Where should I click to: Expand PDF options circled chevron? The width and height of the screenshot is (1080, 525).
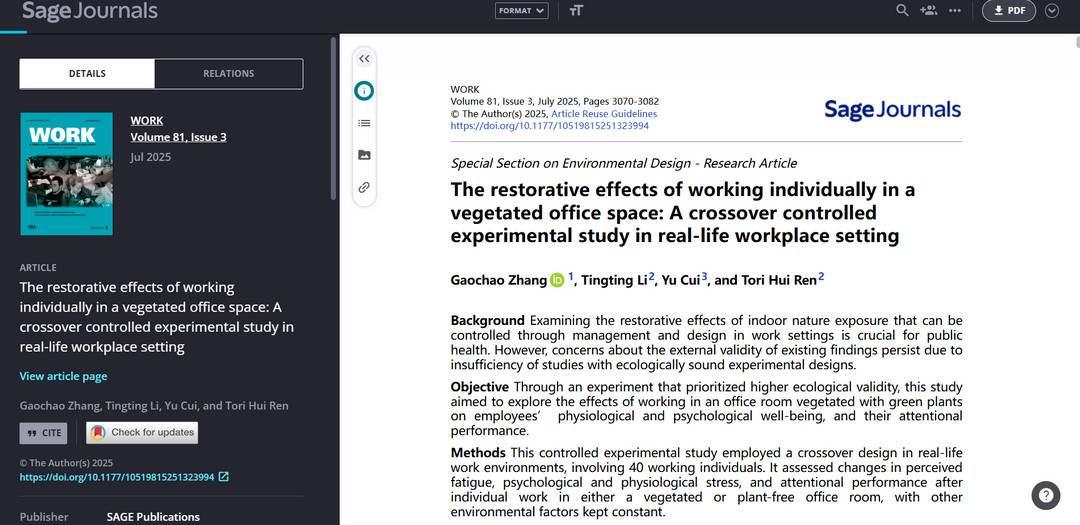click(x=1051, y=11)
